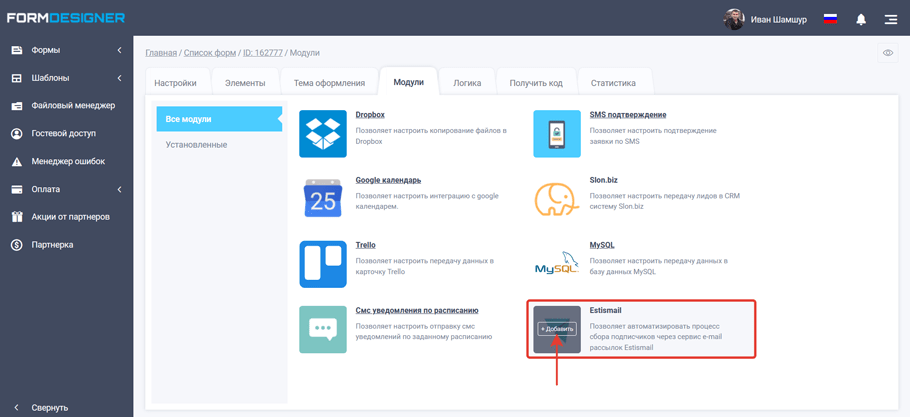Open the hamburger menu in header

click(890, 19)
